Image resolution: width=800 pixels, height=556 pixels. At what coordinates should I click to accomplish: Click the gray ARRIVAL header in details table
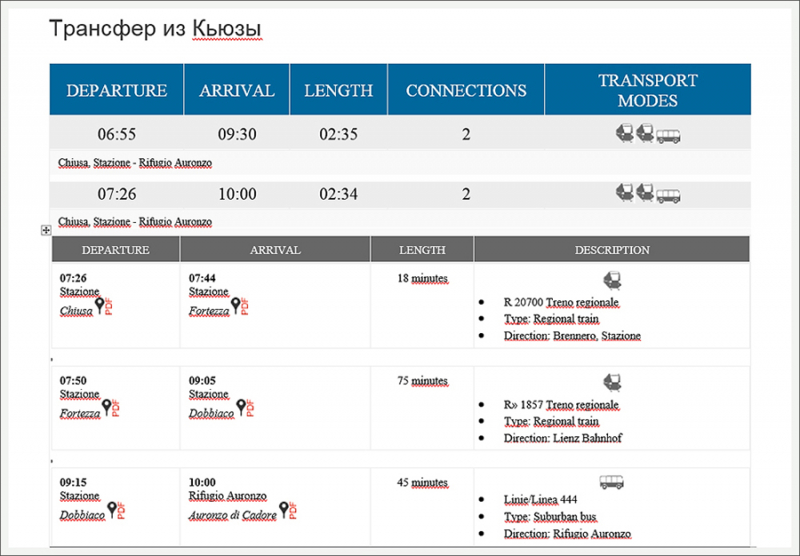point(275,250)
